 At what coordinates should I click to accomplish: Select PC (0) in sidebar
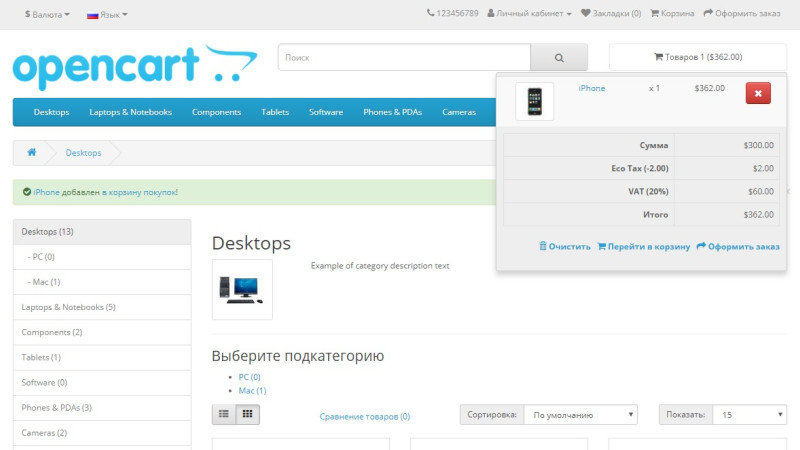pos(102,257)
